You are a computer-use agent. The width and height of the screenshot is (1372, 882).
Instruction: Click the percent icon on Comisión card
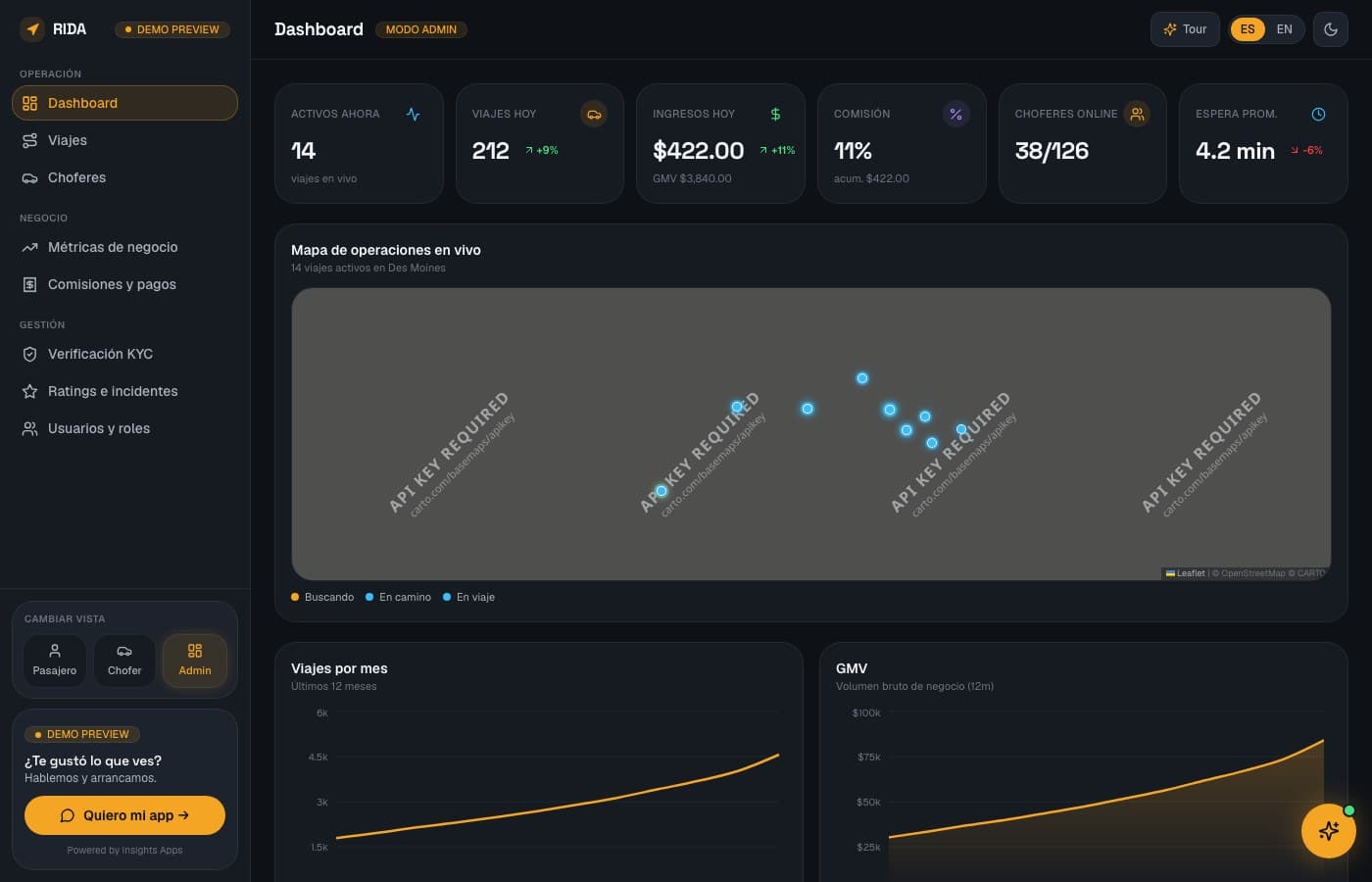[x=955, y=114]
